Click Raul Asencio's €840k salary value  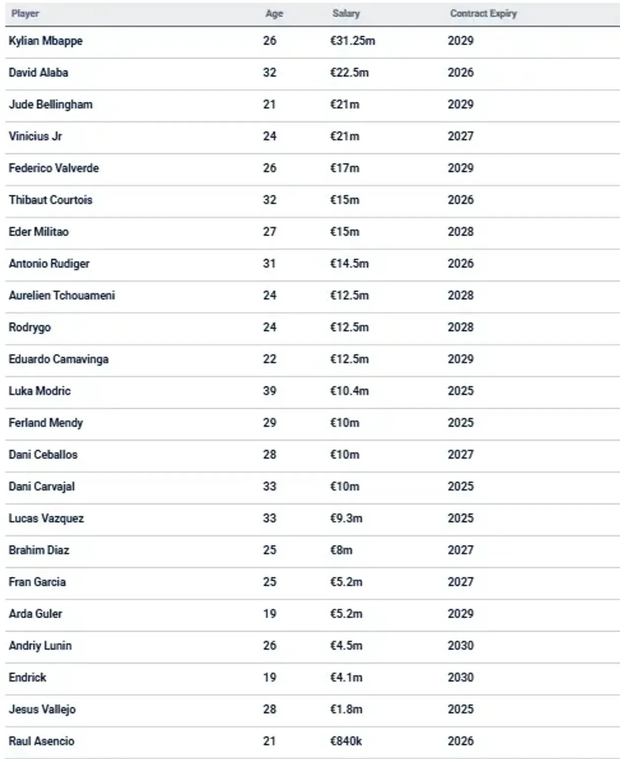[x=349, y=741]
